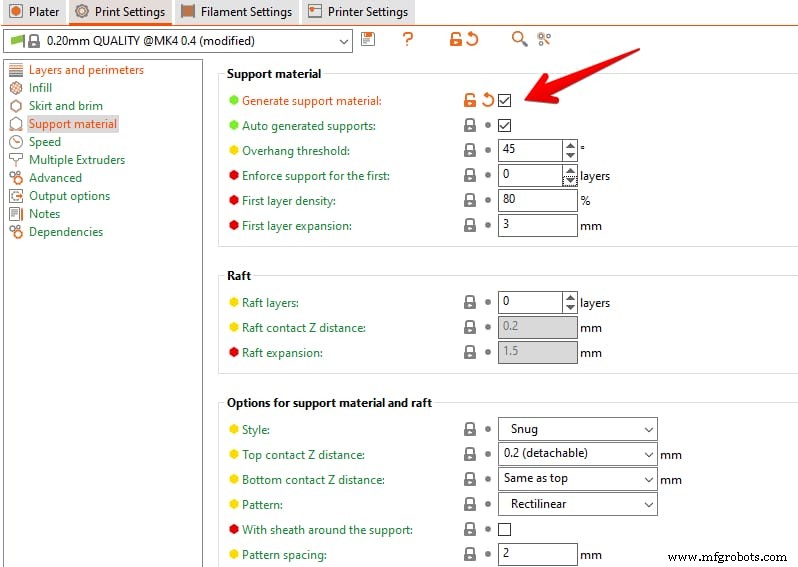This screenshot has height=567, width=798.
Task: Select Support material in sidebar
Action: [73, 124]
